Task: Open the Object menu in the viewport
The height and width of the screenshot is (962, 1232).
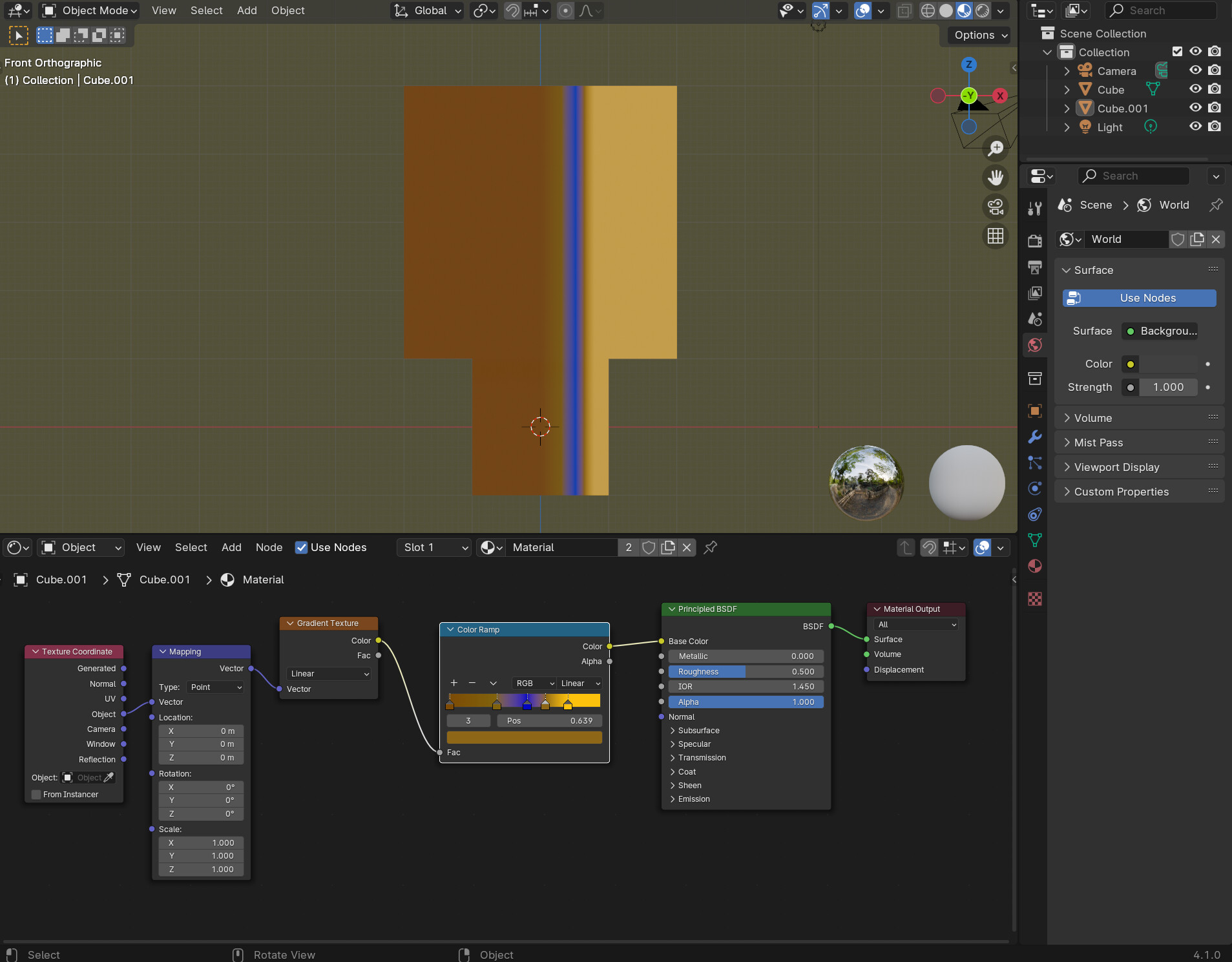Action: point(287,10)
